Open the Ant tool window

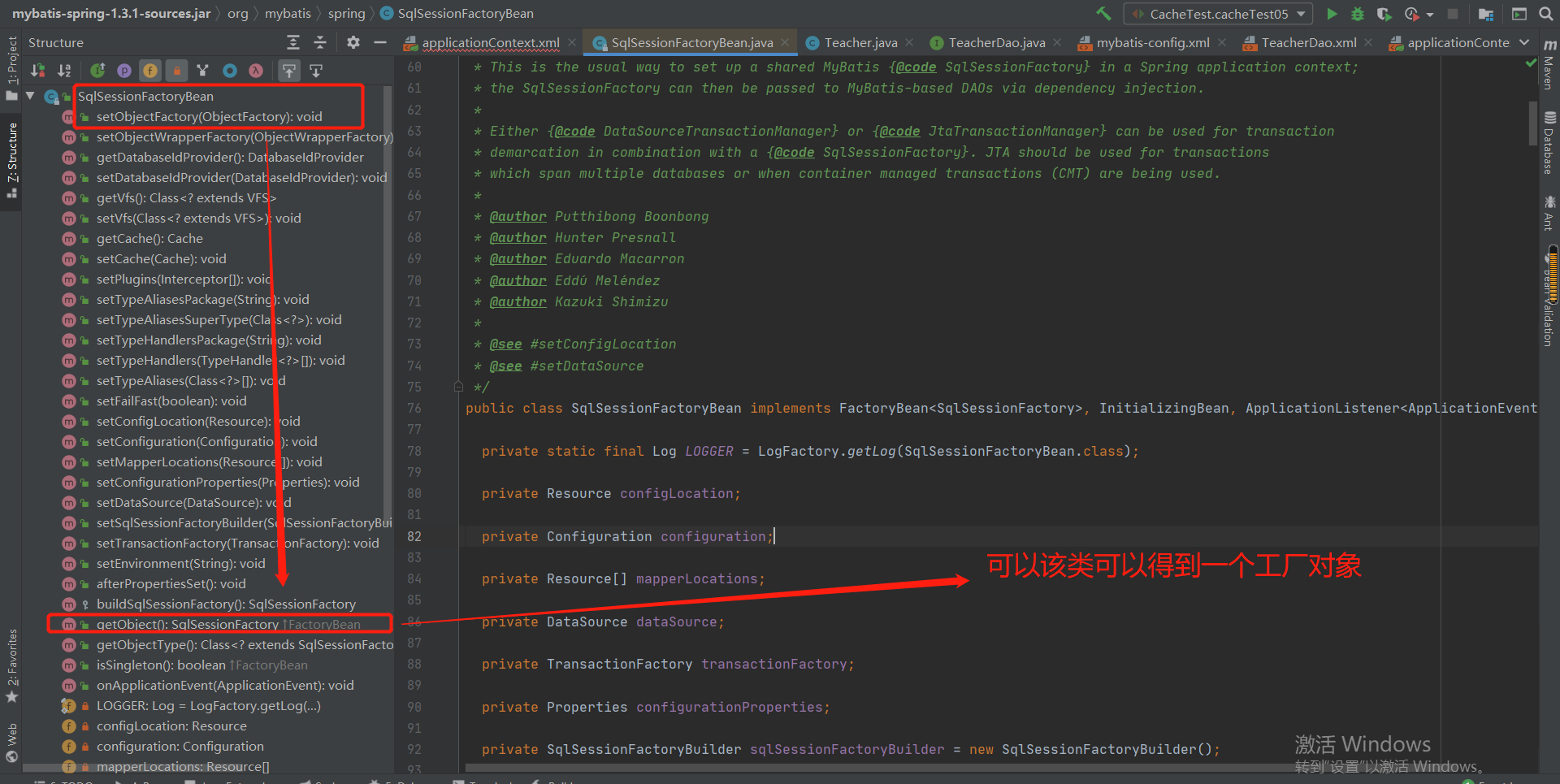click(x=1549, y=213)
